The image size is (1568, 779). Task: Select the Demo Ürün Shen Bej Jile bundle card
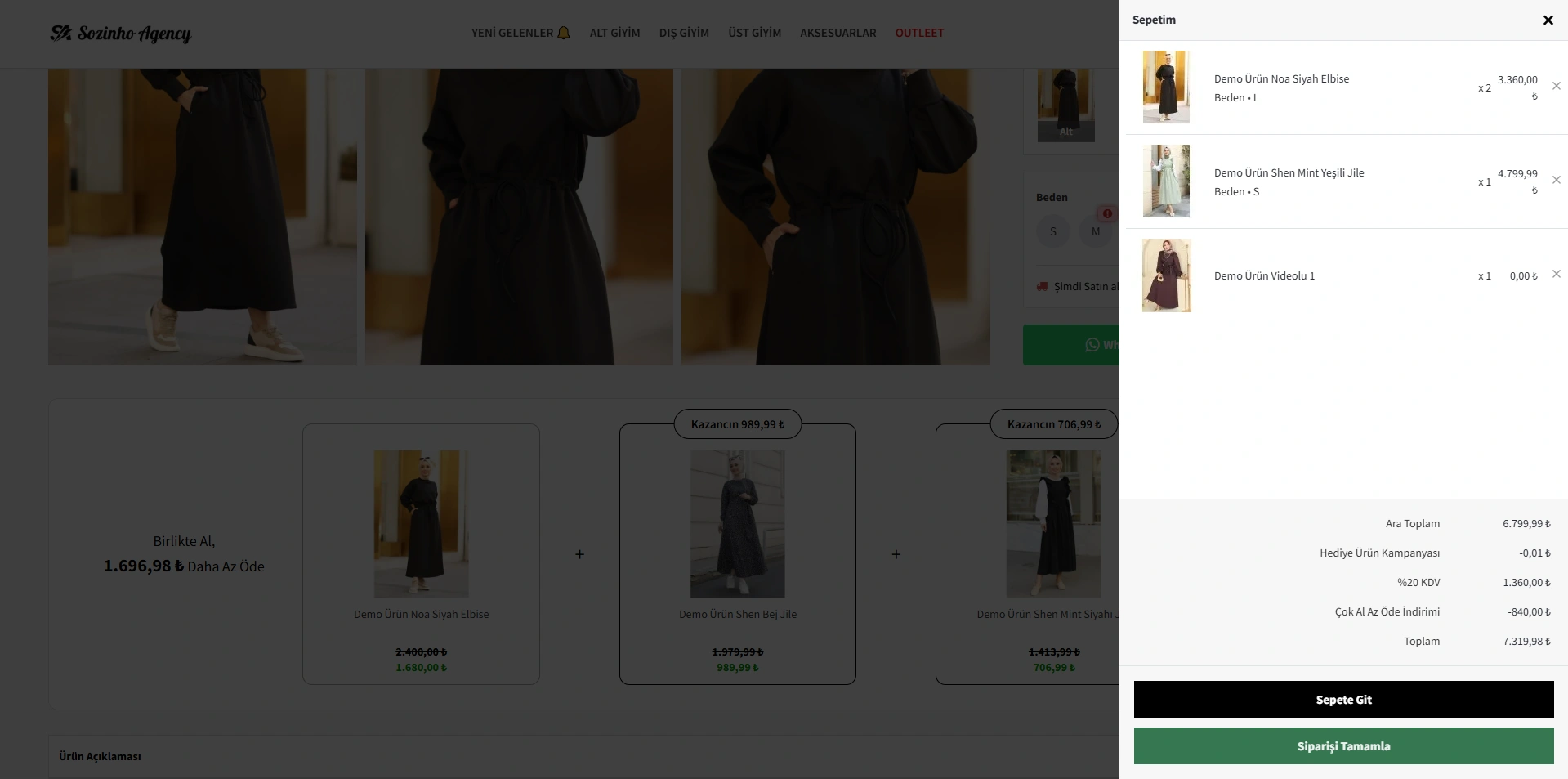click(737, 554)
